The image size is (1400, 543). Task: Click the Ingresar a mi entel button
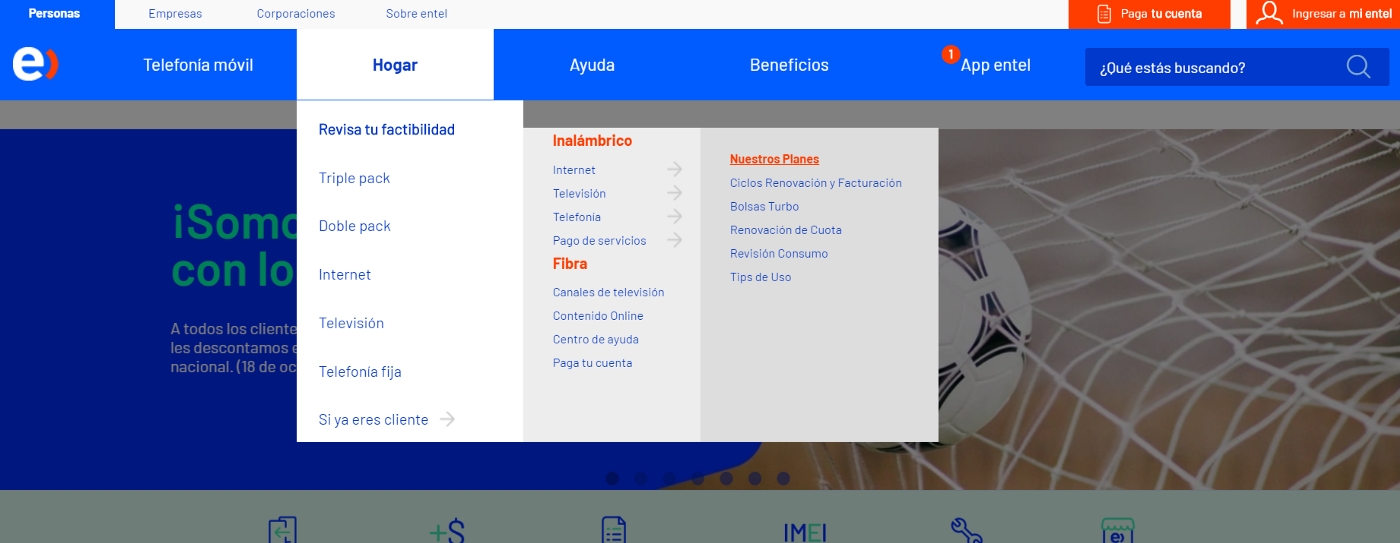click(1323, 14)
